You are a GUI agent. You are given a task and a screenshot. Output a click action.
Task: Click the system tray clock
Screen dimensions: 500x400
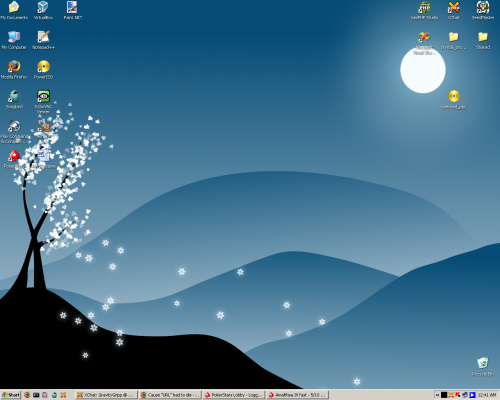click(487, 395)
